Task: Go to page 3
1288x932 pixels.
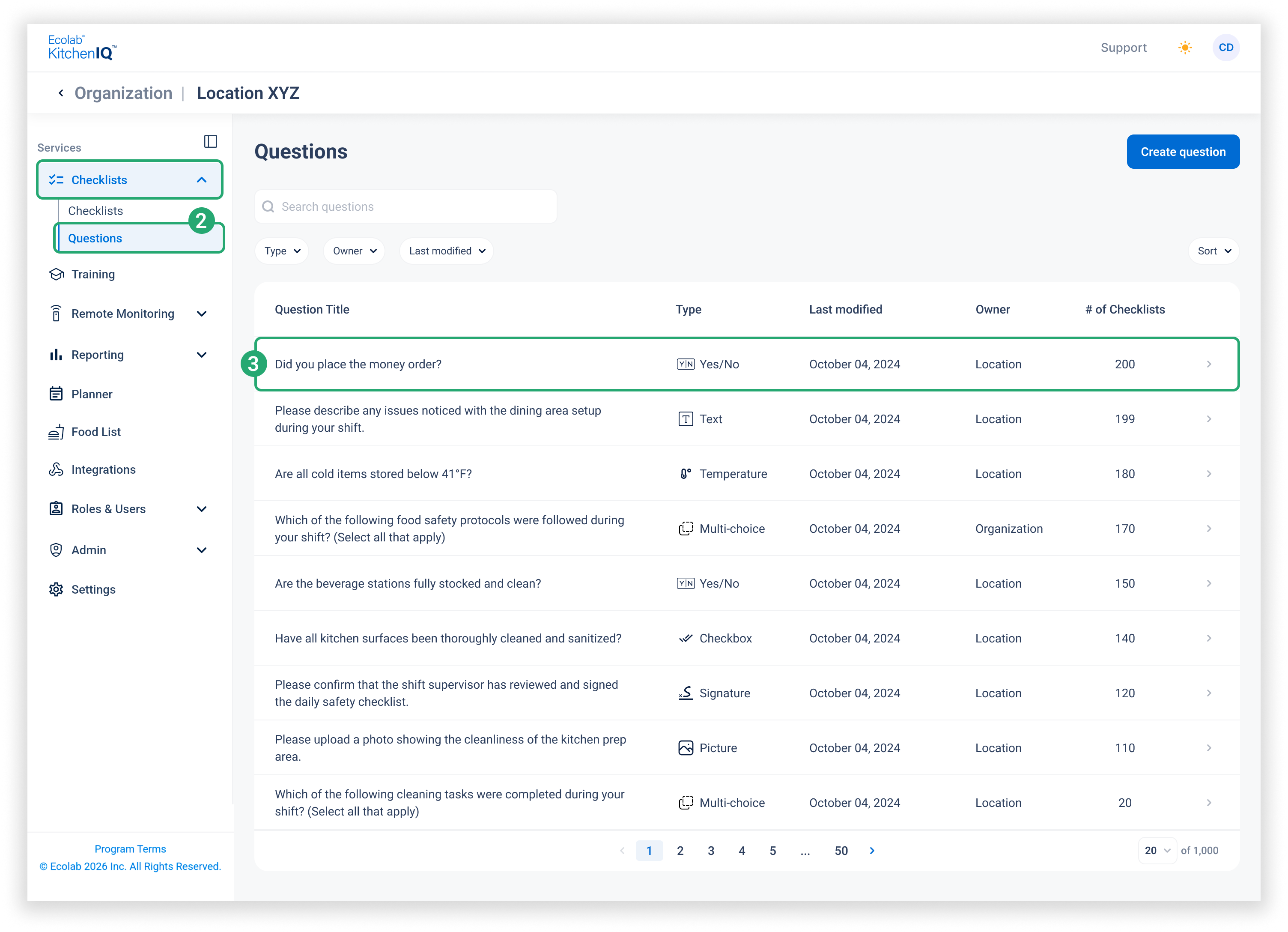Action: pos(710,851)
